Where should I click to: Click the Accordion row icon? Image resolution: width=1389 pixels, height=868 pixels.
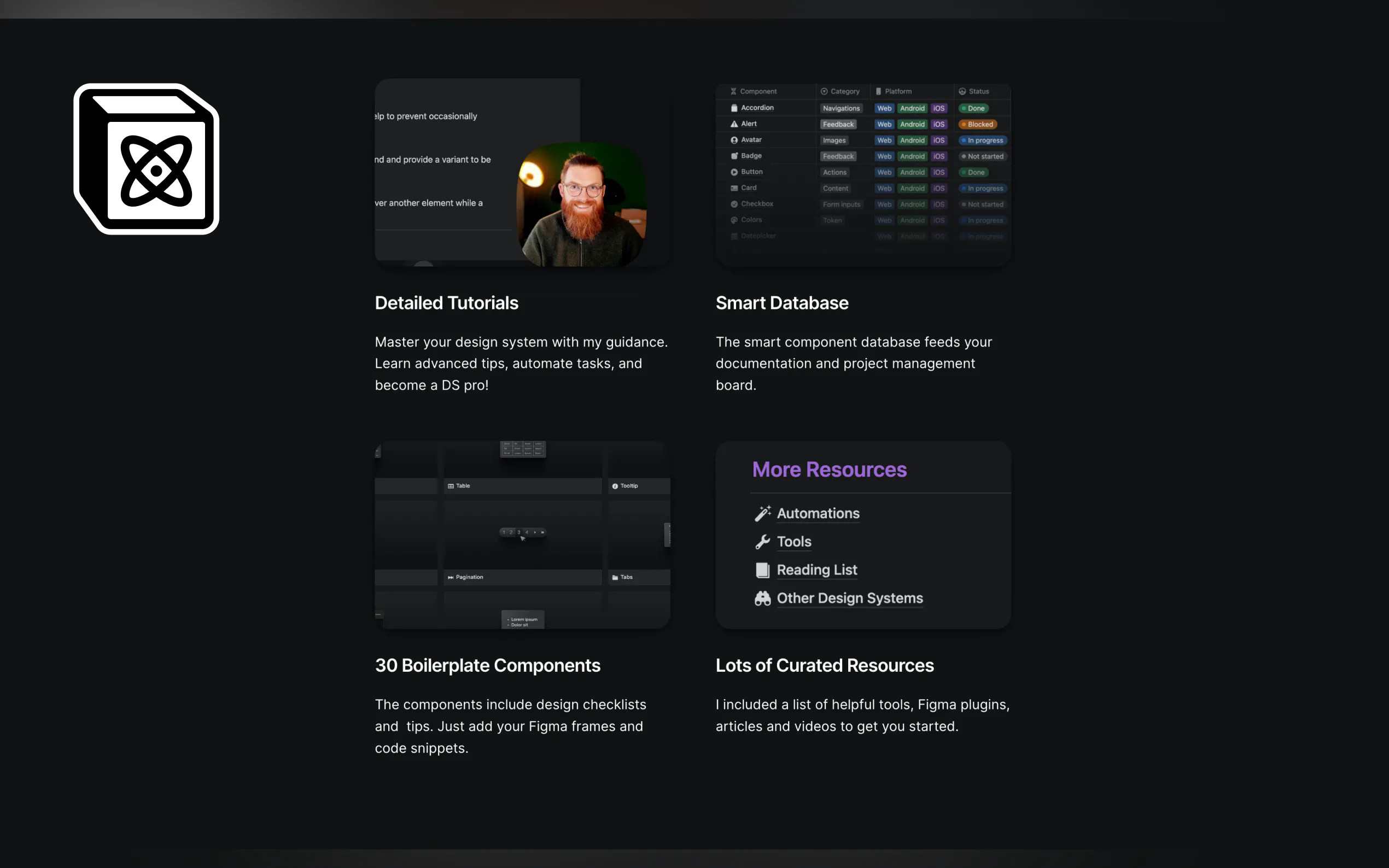(734, 108)
